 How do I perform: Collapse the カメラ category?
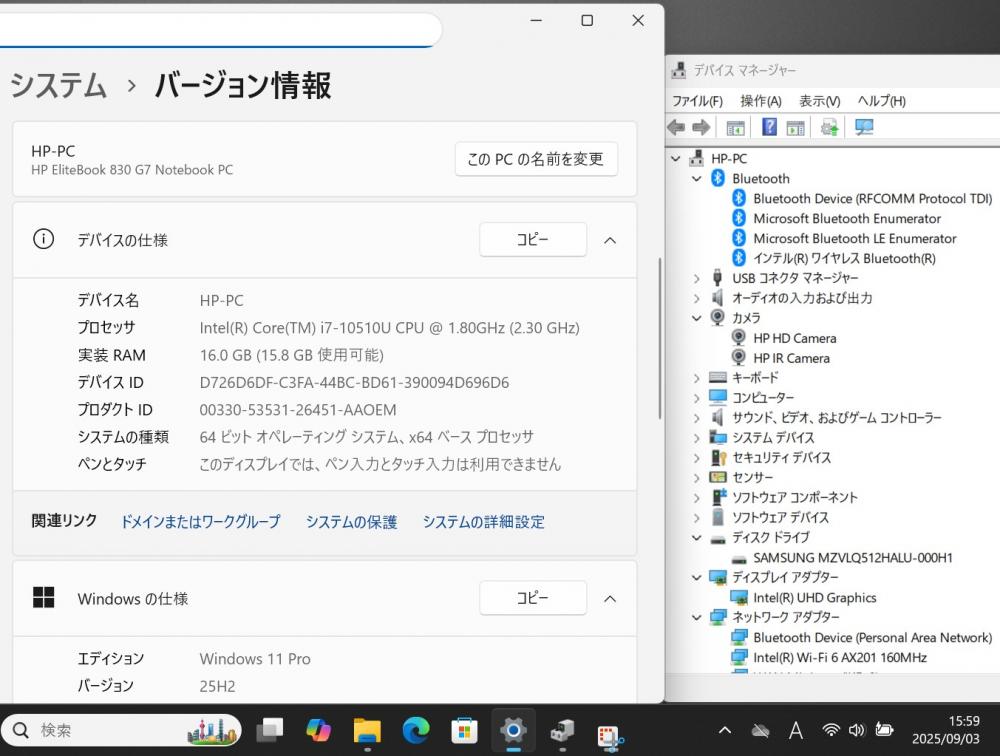(696, 318)
